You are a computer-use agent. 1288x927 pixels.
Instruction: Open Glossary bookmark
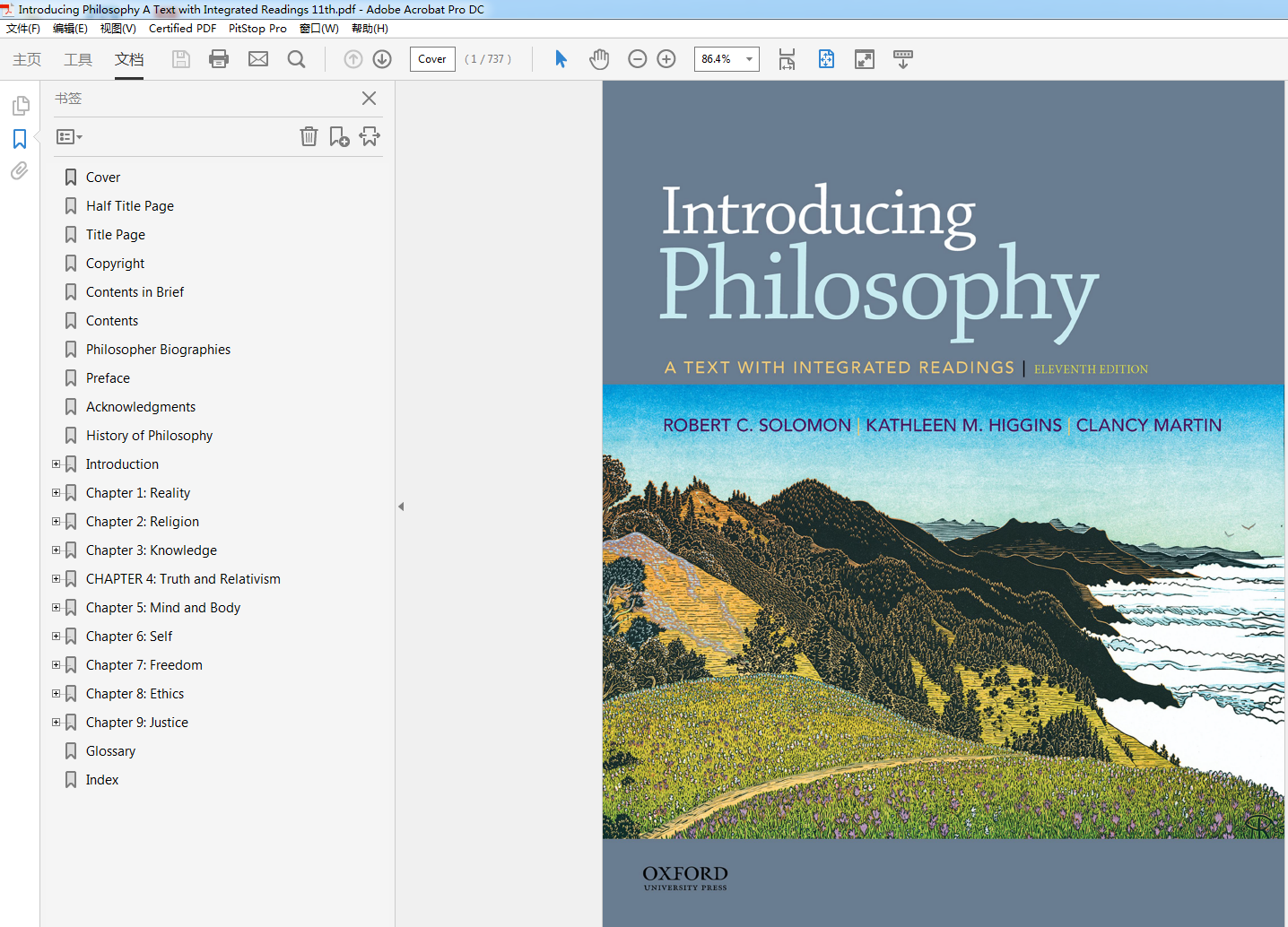coord(110,751)
